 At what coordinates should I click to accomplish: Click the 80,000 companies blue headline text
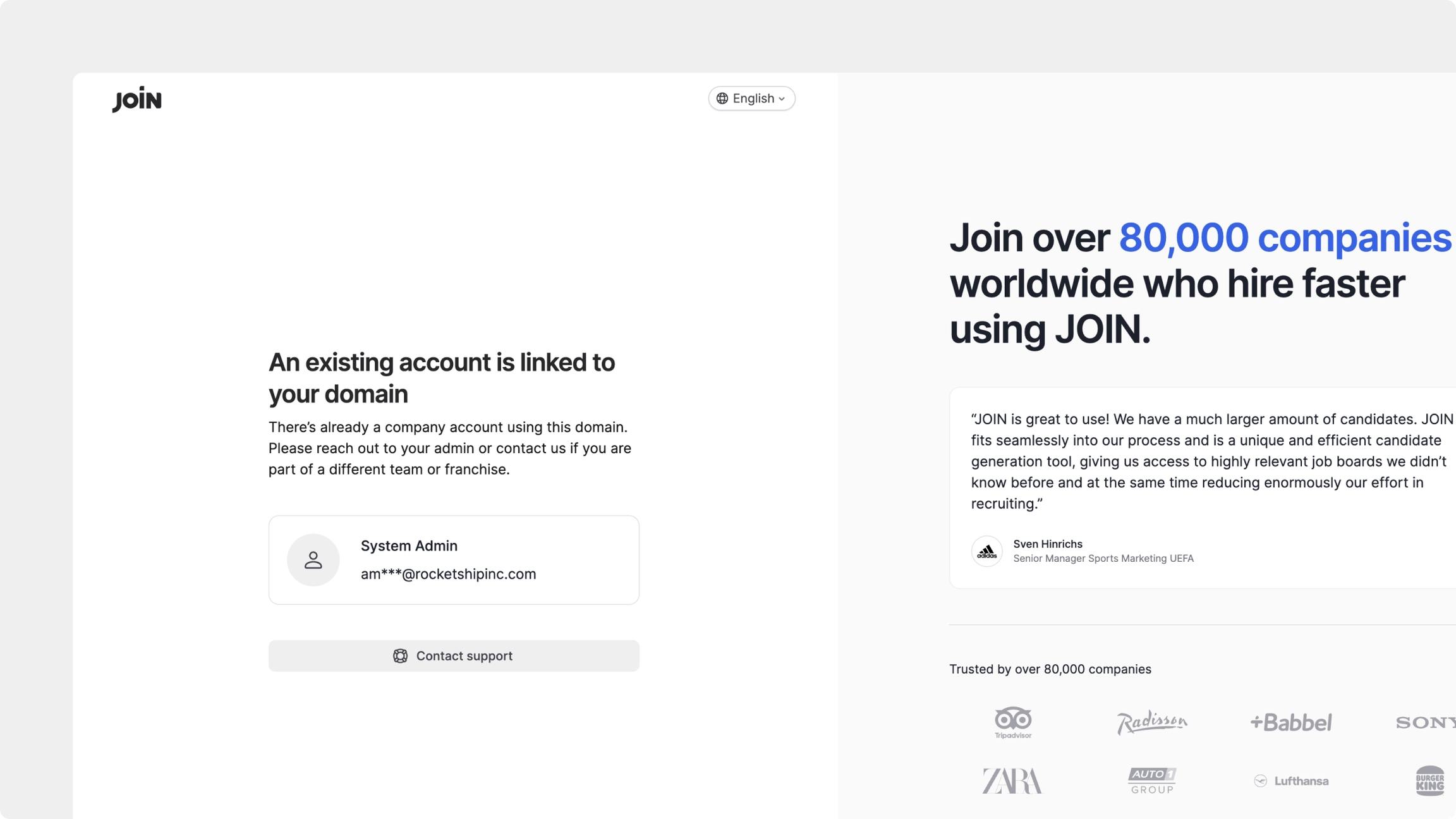coord(1285,238)
